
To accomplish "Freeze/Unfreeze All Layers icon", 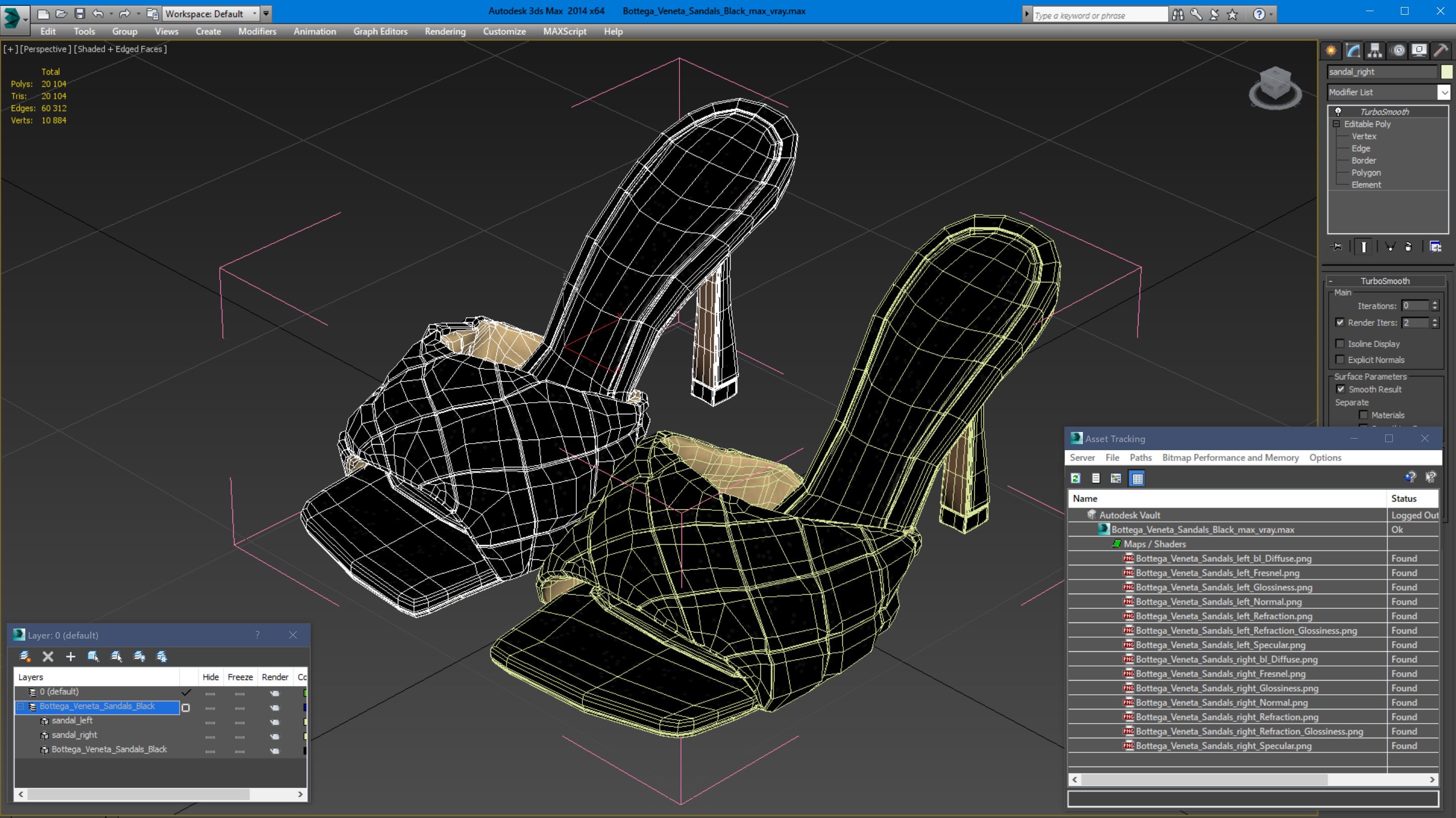I will [162, 656].
